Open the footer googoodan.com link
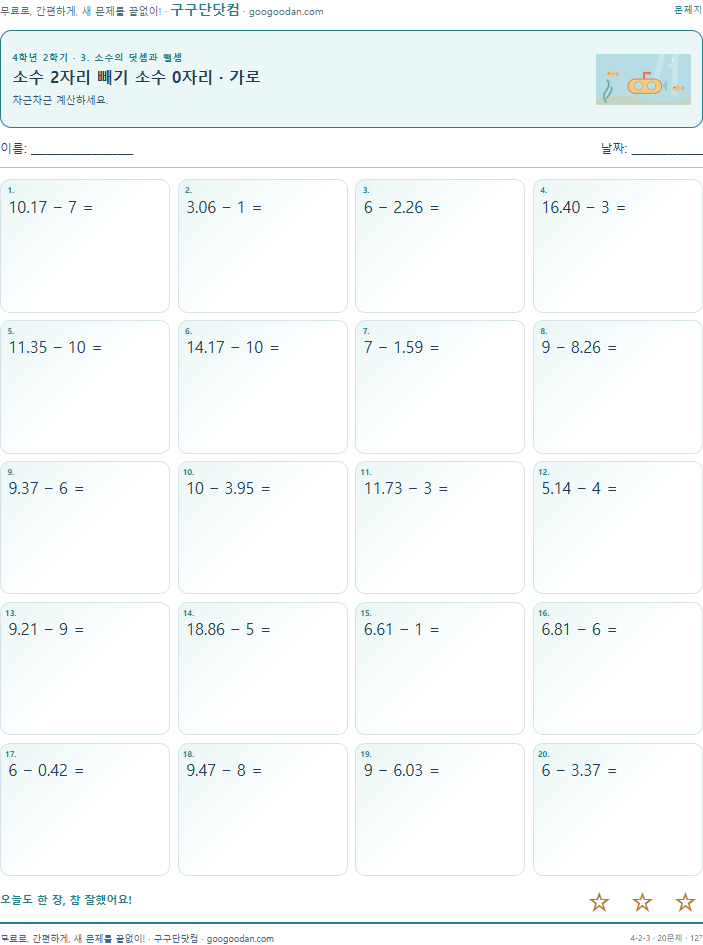This screenshot has width=703, height=945. [x=240, y=938]
